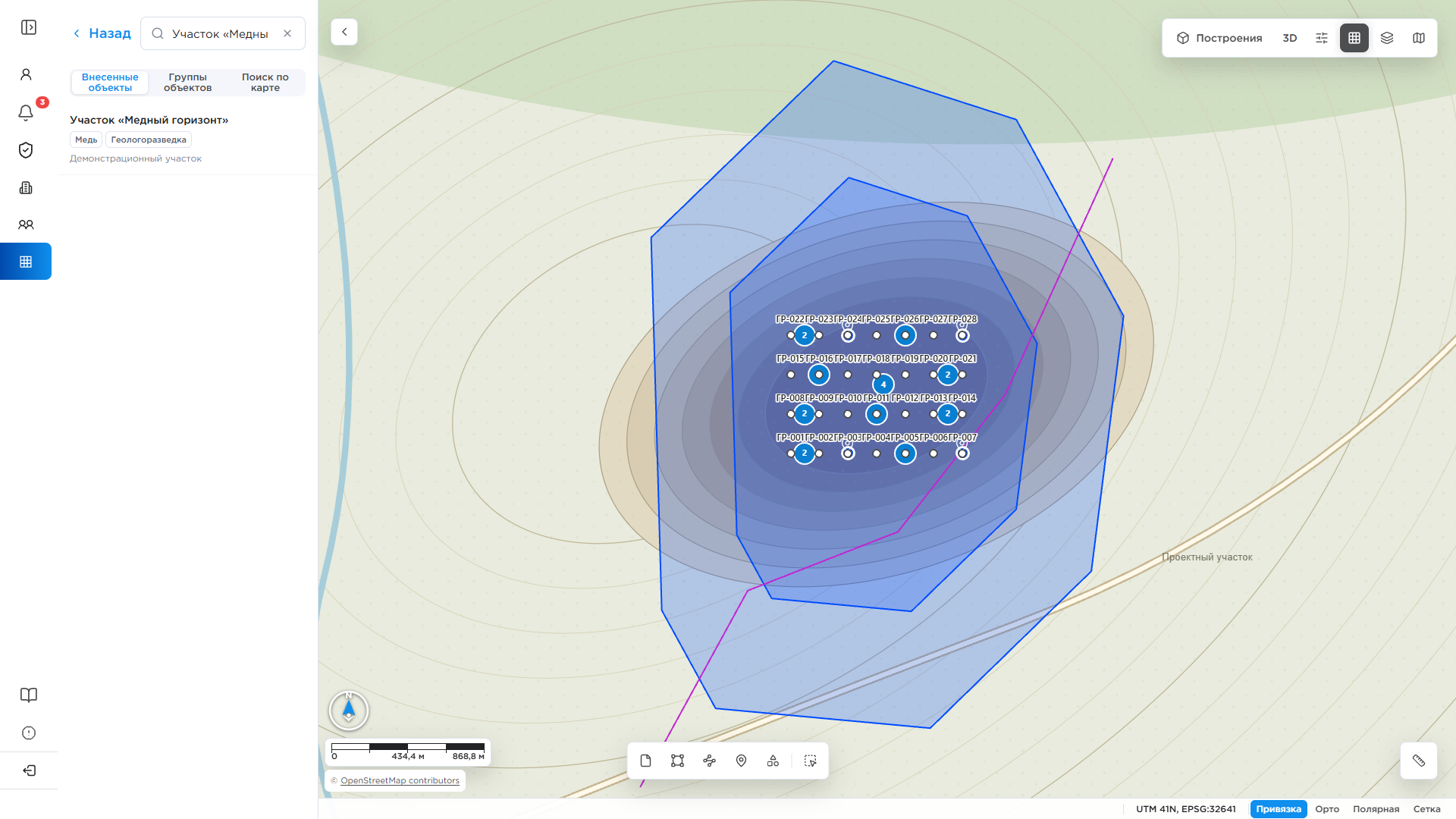Screen dimensions: 1456x819
Task: Open map settings sliders icon
Action: 1322,38
